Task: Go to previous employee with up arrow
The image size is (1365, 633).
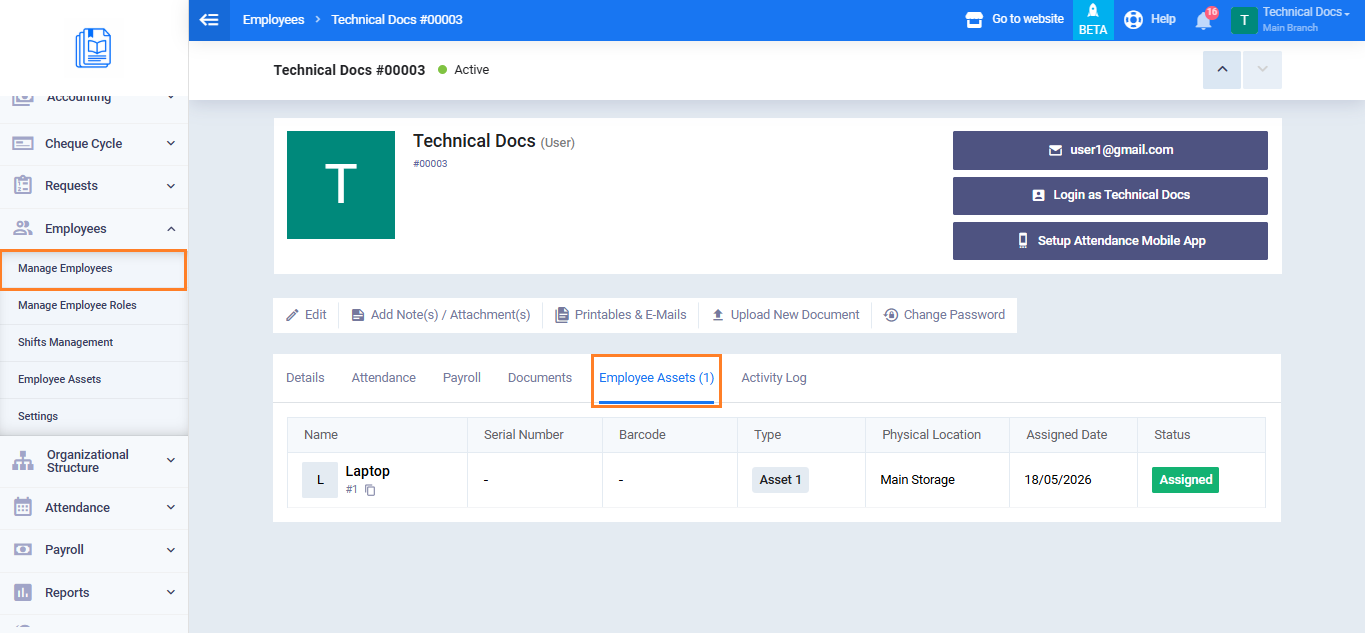Action: click(x=1222, y=70)
